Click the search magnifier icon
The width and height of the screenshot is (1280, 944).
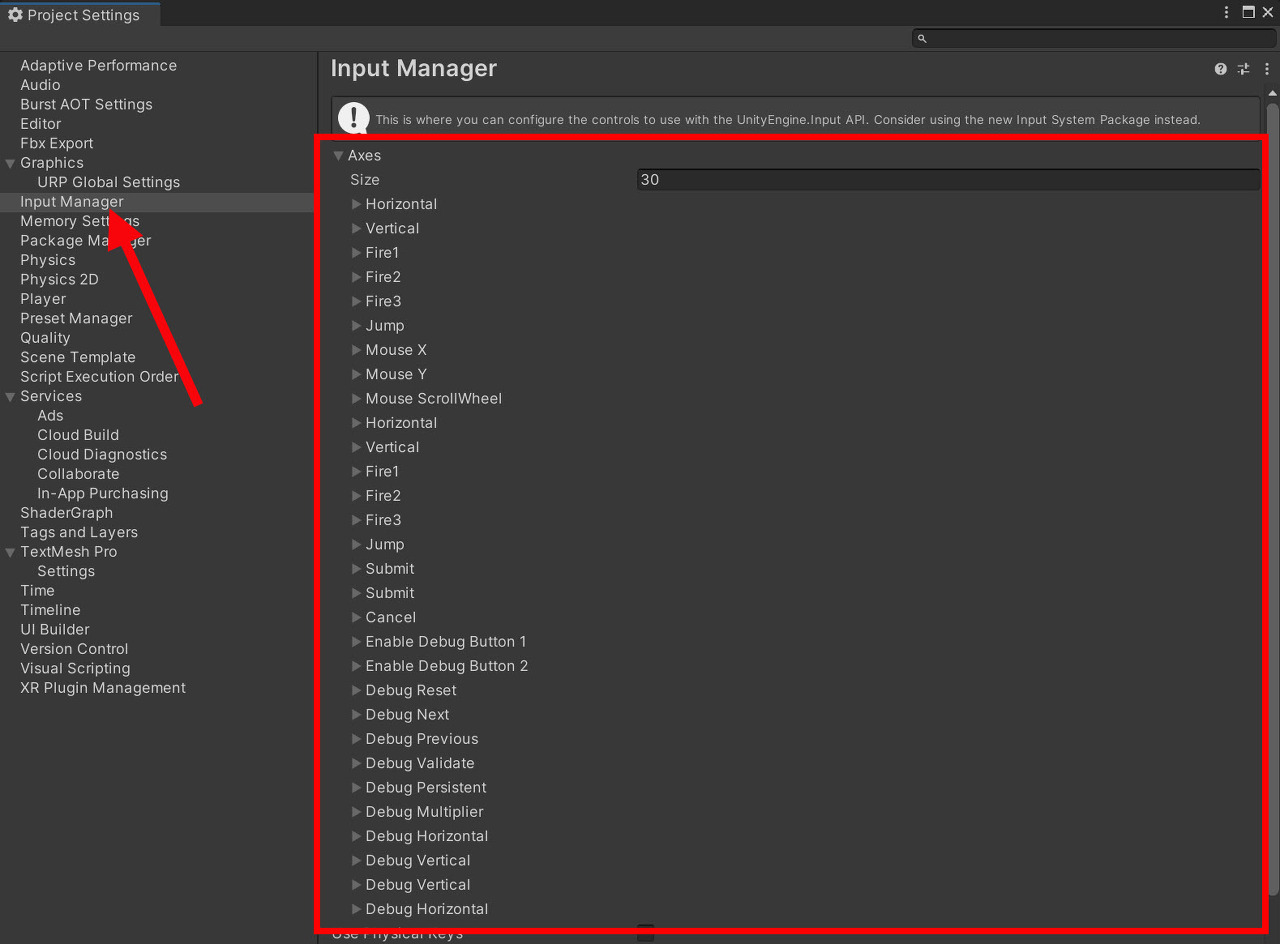pyautogui.click(x=922, y=38)
